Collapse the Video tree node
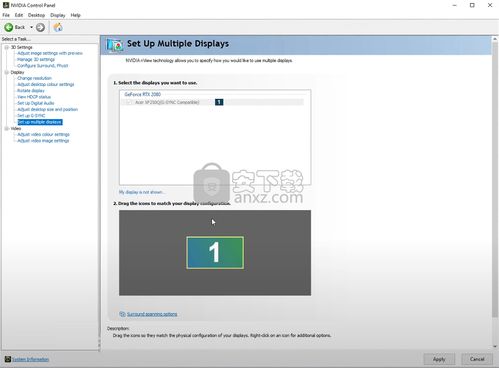 point(7,128)
